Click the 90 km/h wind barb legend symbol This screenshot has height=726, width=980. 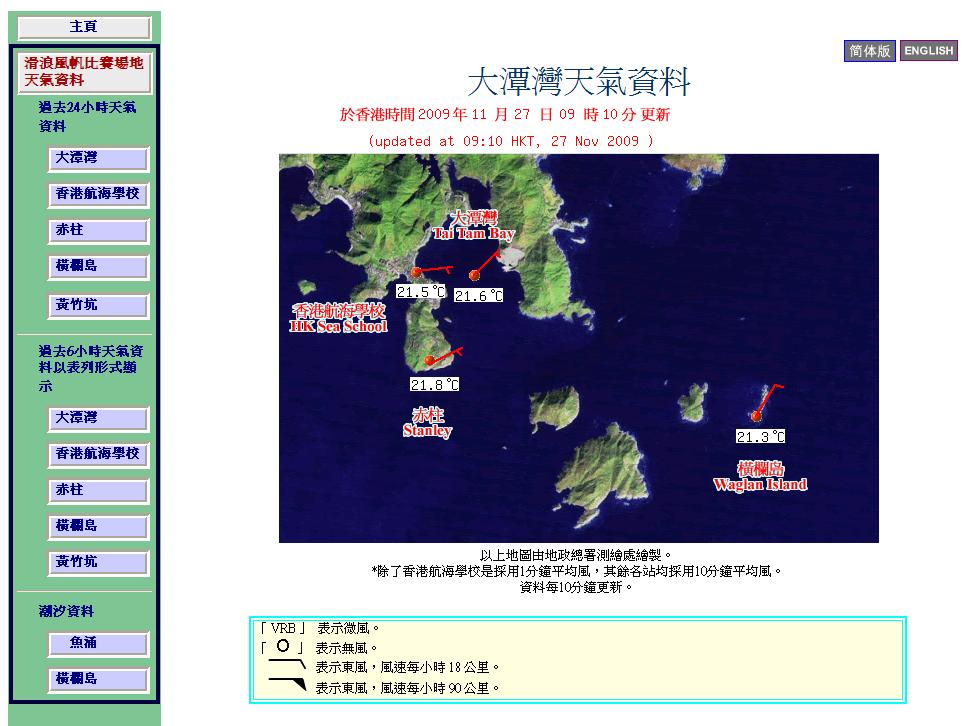coord(286,685)
